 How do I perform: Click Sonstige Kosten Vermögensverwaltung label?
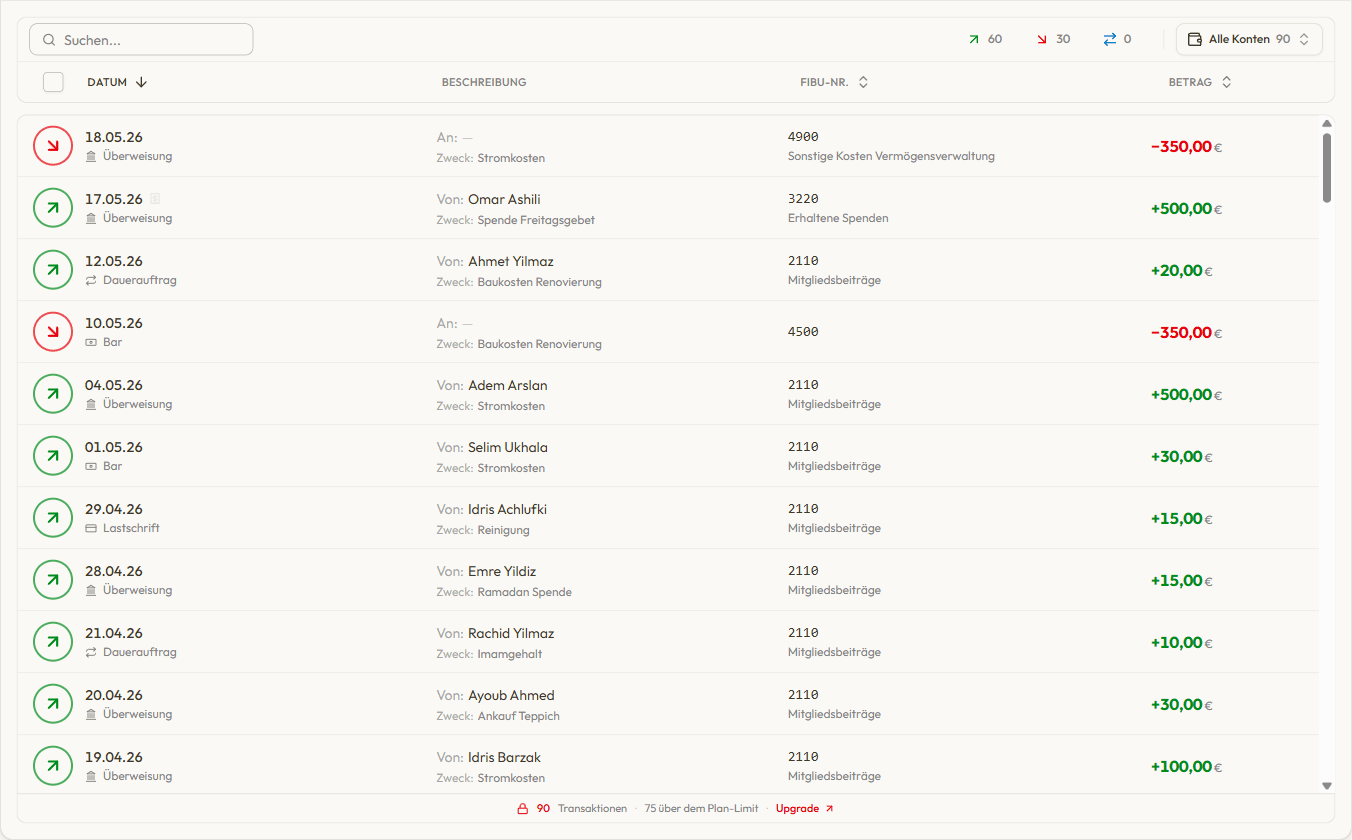click(x=891, y=157)
